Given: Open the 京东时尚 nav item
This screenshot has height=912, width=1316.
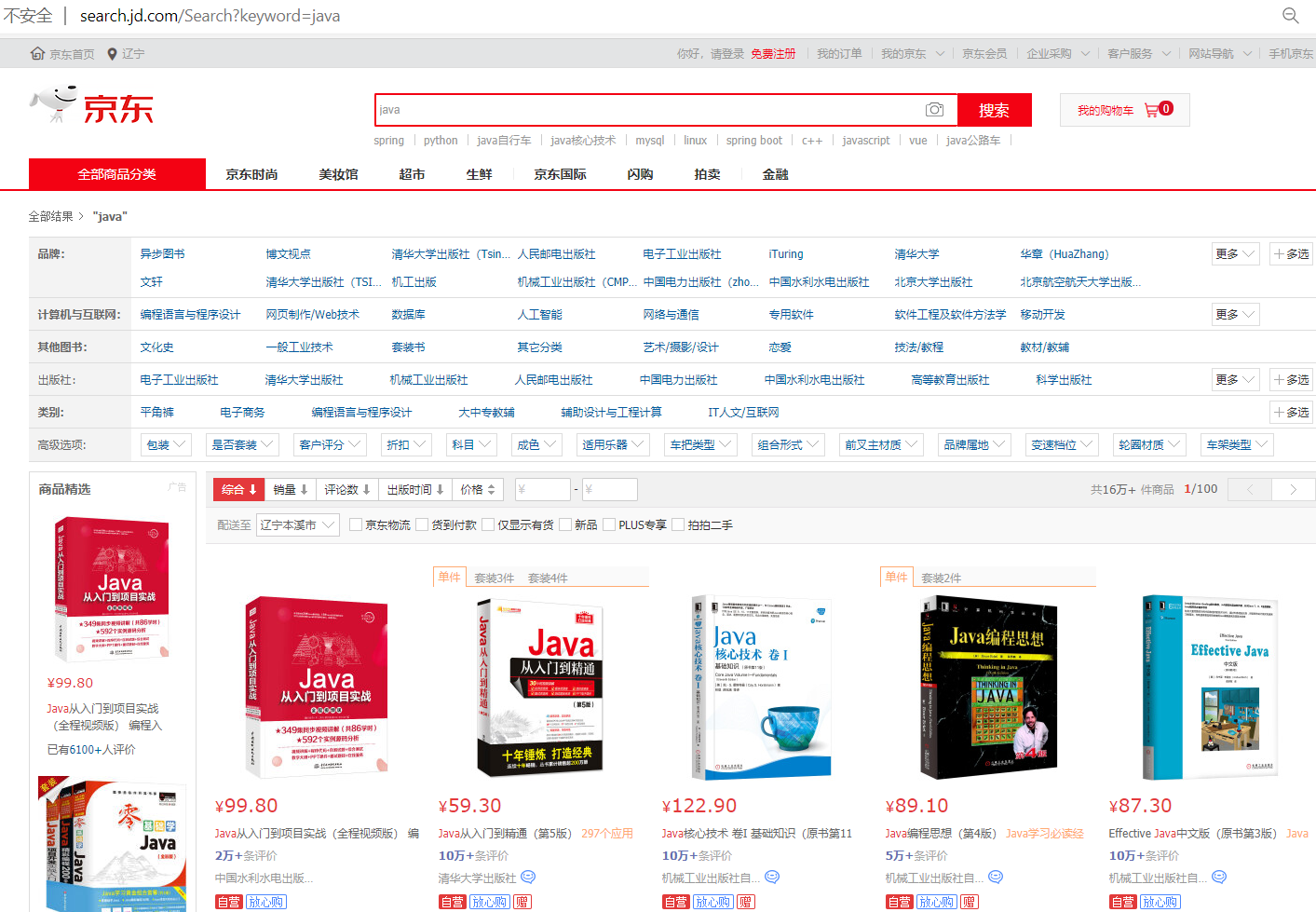Looking at the screenshot, I should (x=251, y=174).
